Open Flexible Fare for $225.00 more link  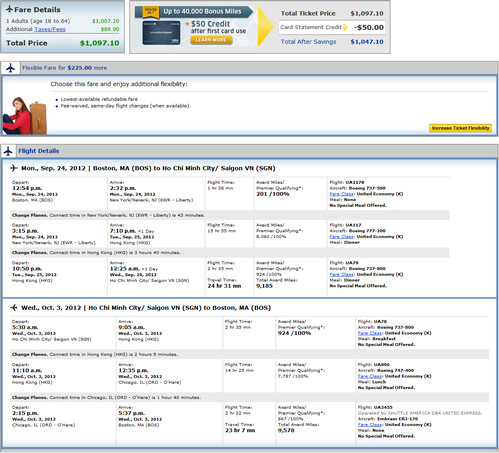point(65,68)
